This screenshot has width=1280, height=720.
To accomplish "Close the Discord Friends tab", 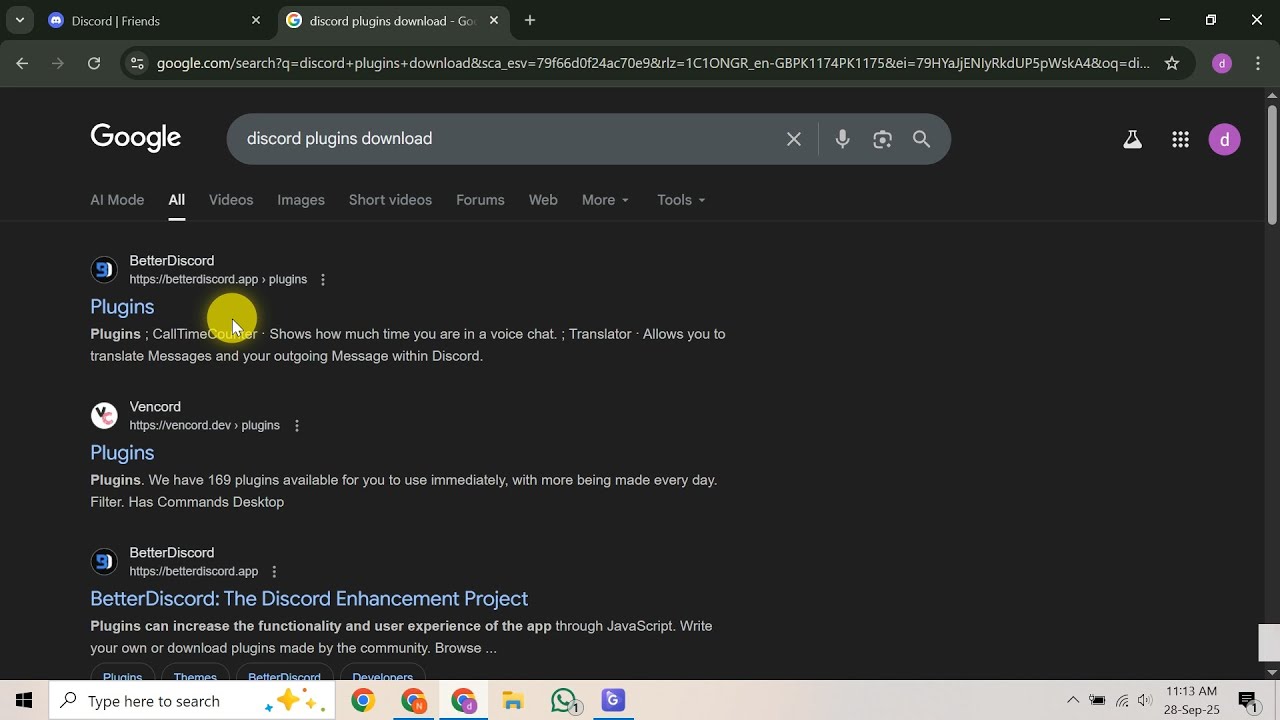I will tap(256, 20).
